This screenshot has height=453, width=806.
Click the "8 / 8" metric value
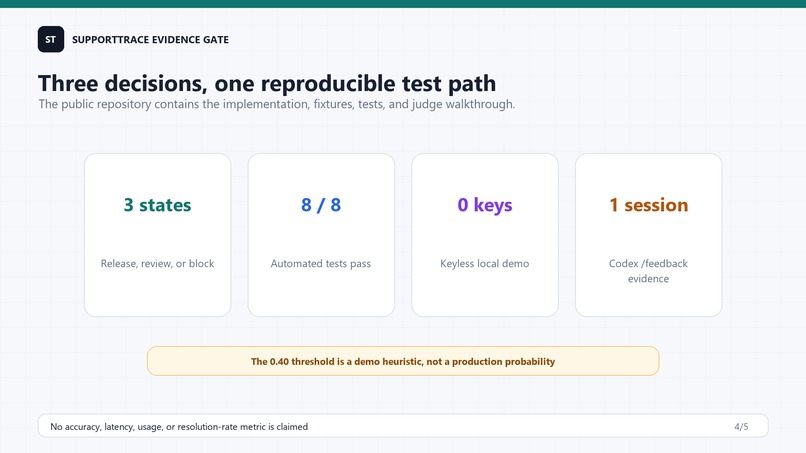[x=321, y=205]
